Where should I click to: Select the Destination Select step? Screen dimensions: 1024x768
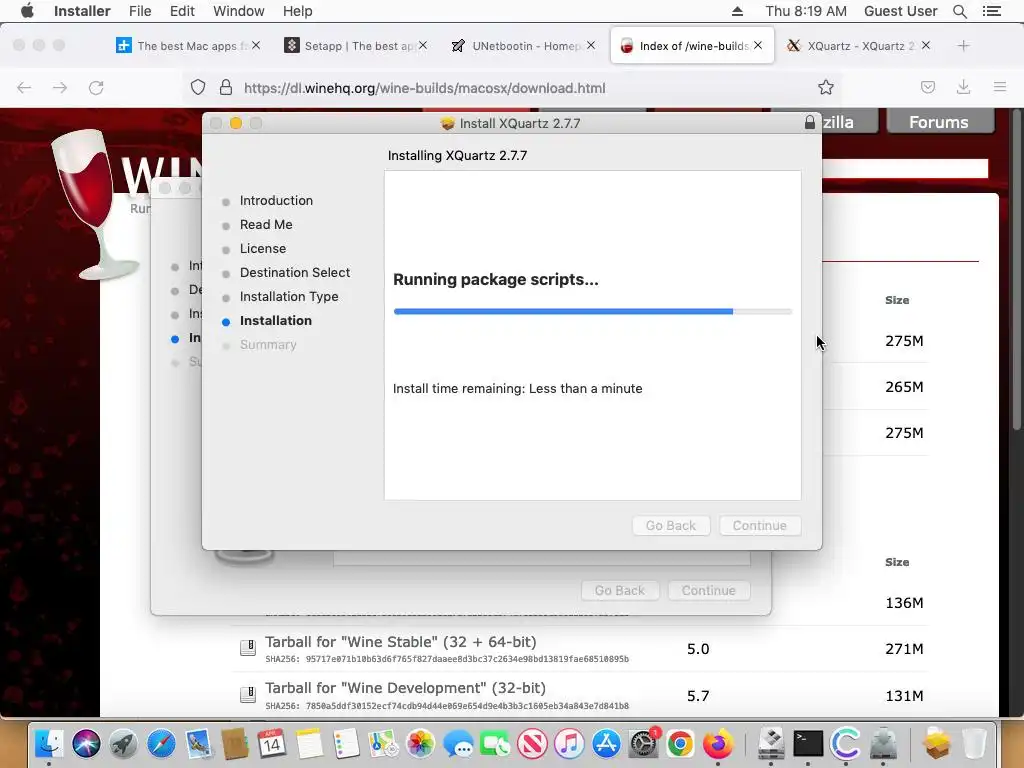295,272
